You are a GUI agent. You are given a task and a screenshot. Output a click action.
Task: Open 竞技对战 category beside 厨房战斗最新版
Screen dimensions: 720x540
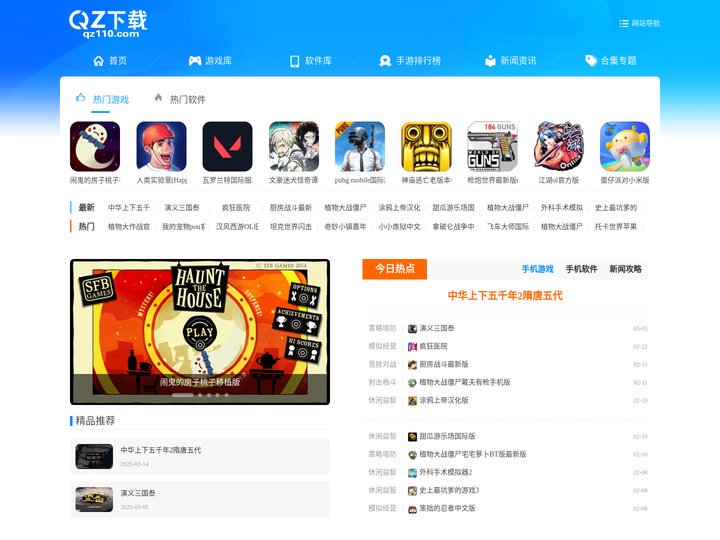[382, 365]
